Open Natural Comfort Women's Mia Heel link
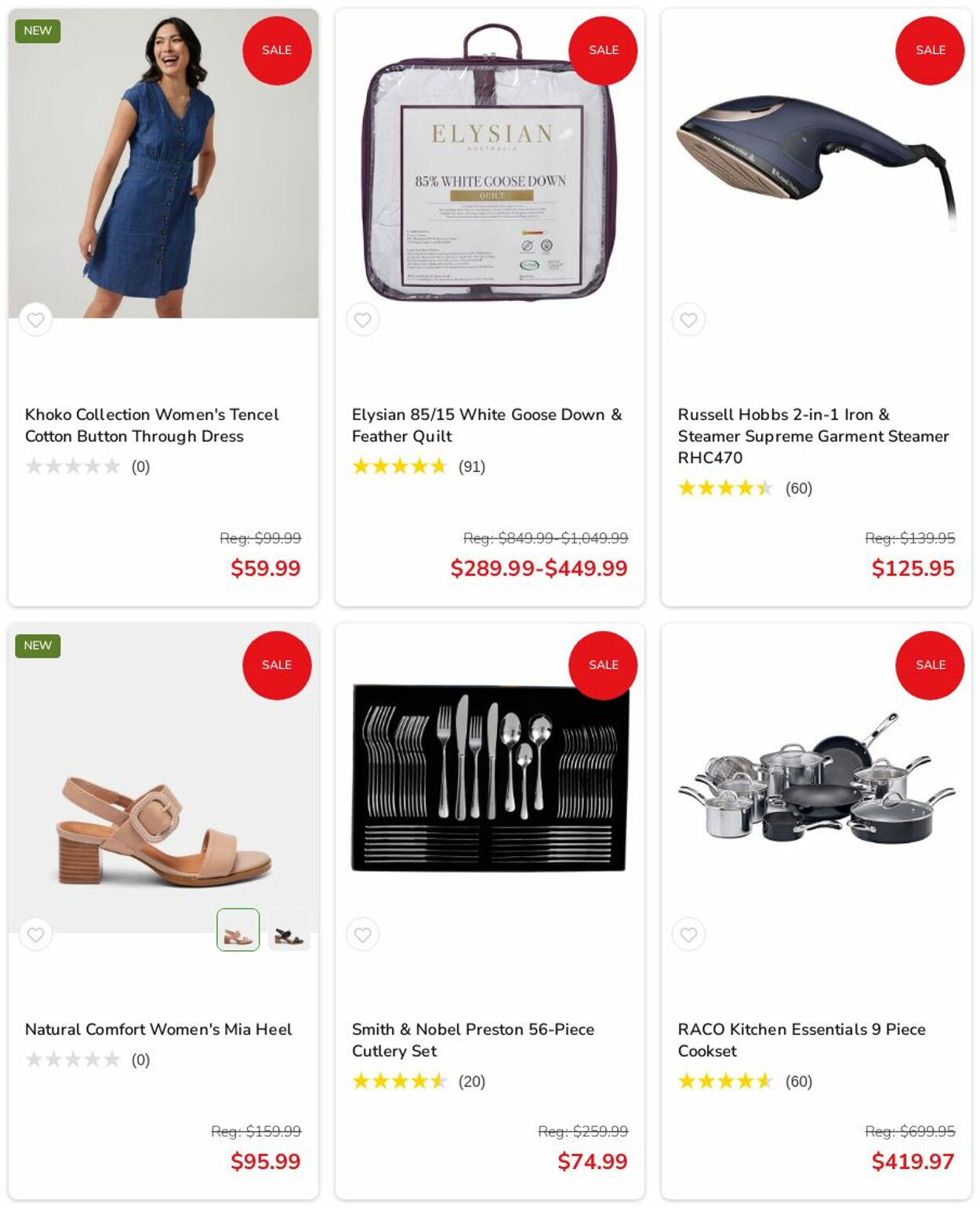The height and width of the screenshot is (1208, 980). 158,1029
